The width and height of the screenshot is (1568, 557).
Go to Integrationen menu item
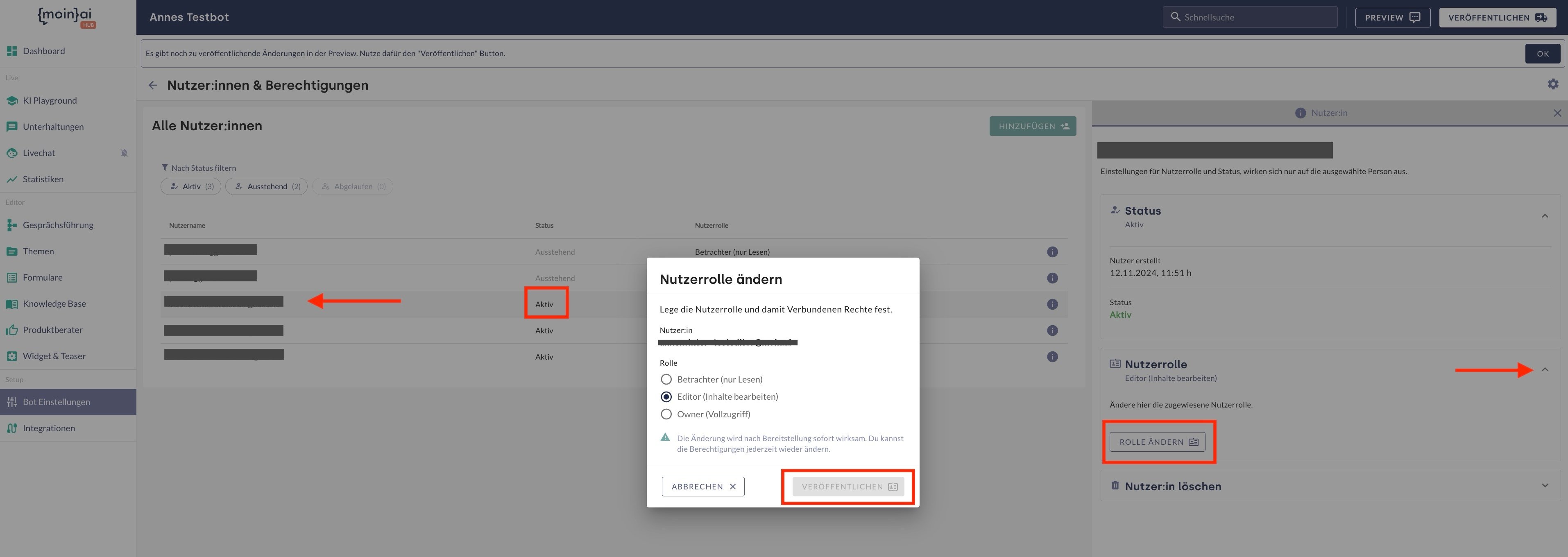pos(49,428)
